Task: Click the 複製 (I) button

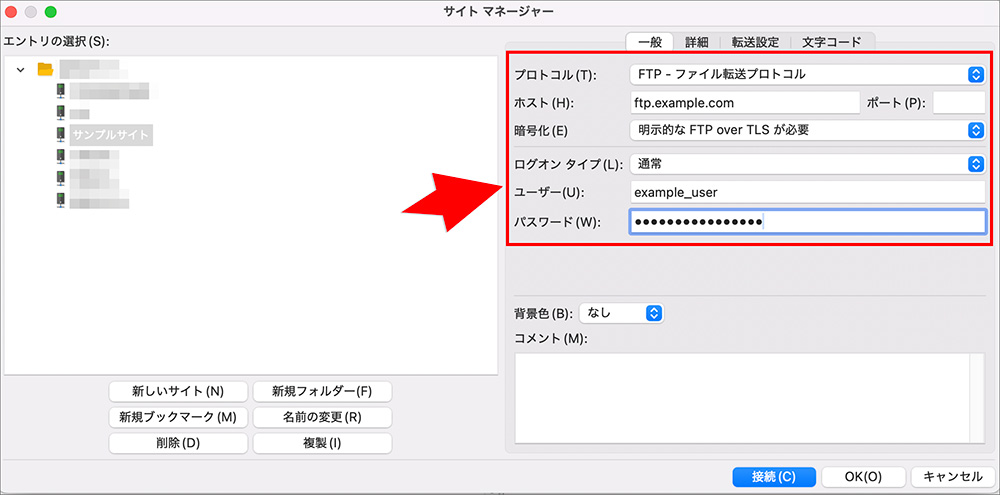Action: click(322, 443)
